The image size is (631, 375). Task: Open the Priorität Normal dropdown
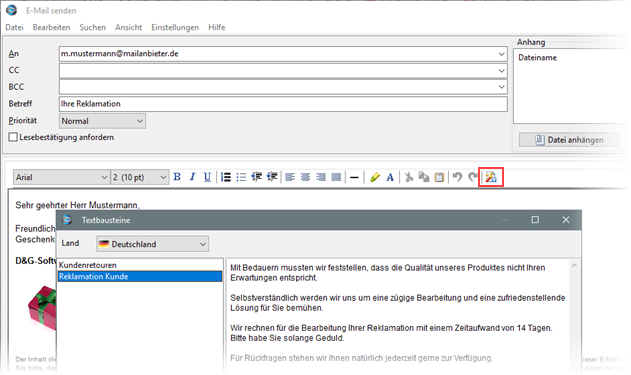pyautogui.click(x=103, y=121)
